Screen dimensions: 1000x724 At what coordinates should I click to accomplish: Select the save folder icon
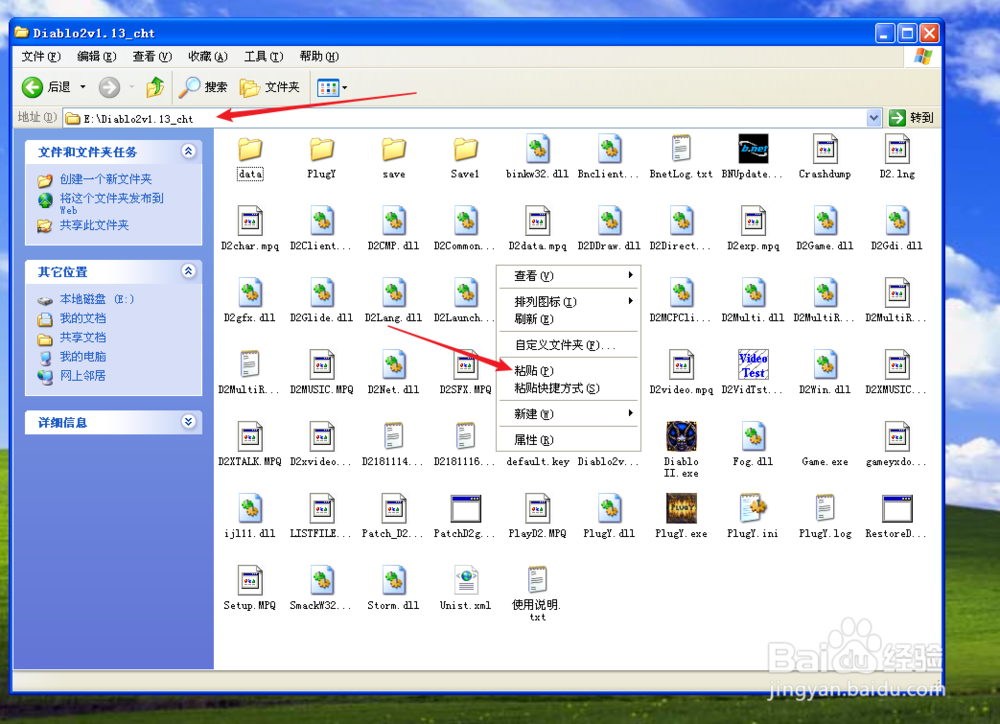point(393,150)
